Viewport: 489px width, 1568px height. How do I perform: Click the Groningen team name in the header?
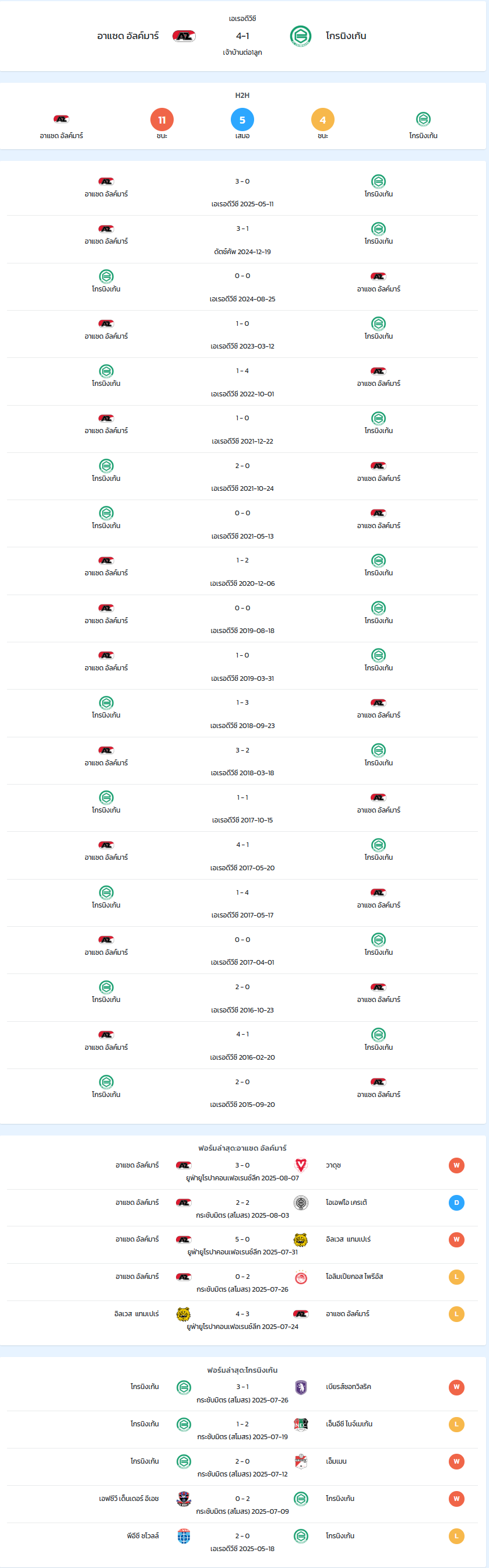[346, 36]
